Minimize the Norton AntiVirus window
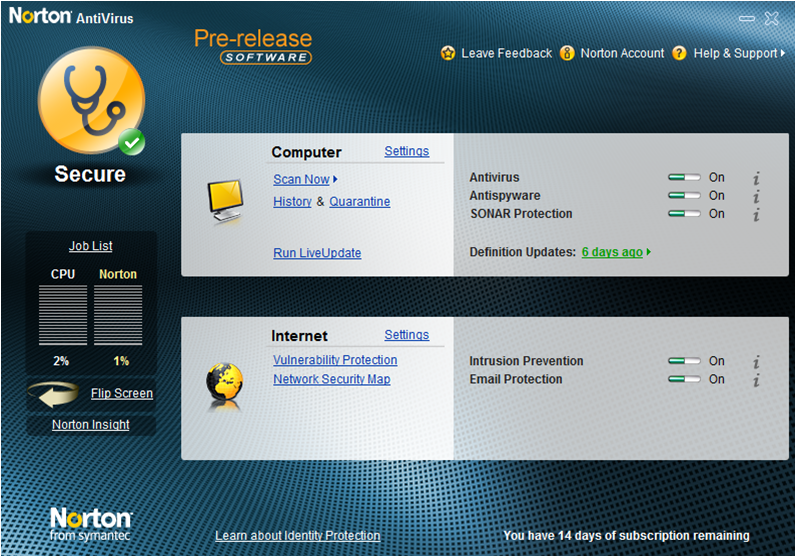 point(747,19)
